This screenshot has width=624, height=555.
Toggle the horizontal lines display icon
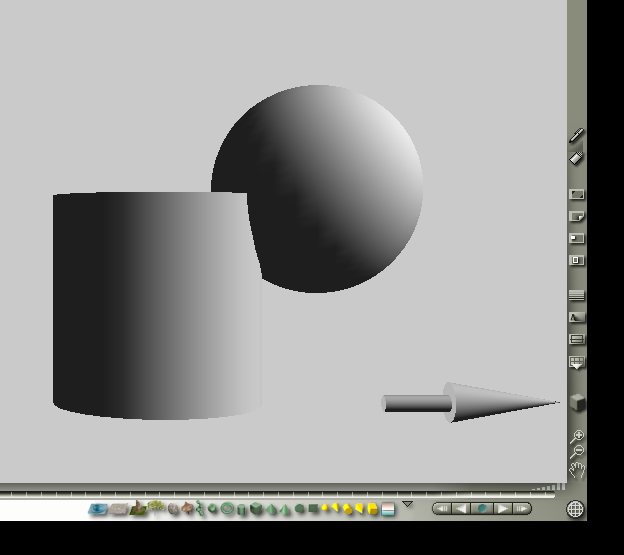pyautogui.click(x=577, y=295)
